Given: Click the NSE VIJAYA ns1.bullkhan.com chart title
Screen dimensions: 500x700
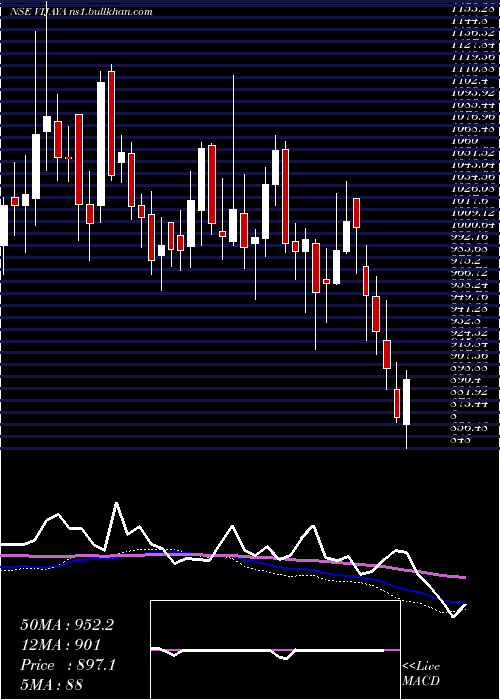Looking at the screenshot, I should coord(81,12).
